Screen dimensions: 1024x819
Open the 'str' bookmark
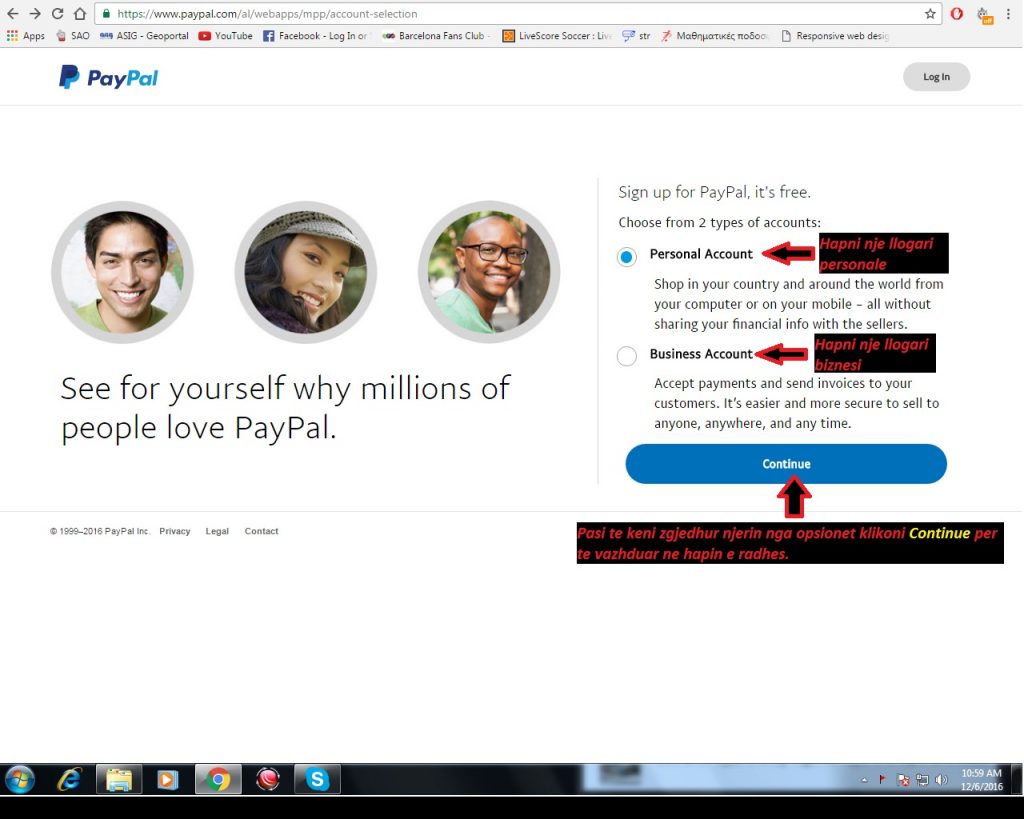[x=636, y=36]
